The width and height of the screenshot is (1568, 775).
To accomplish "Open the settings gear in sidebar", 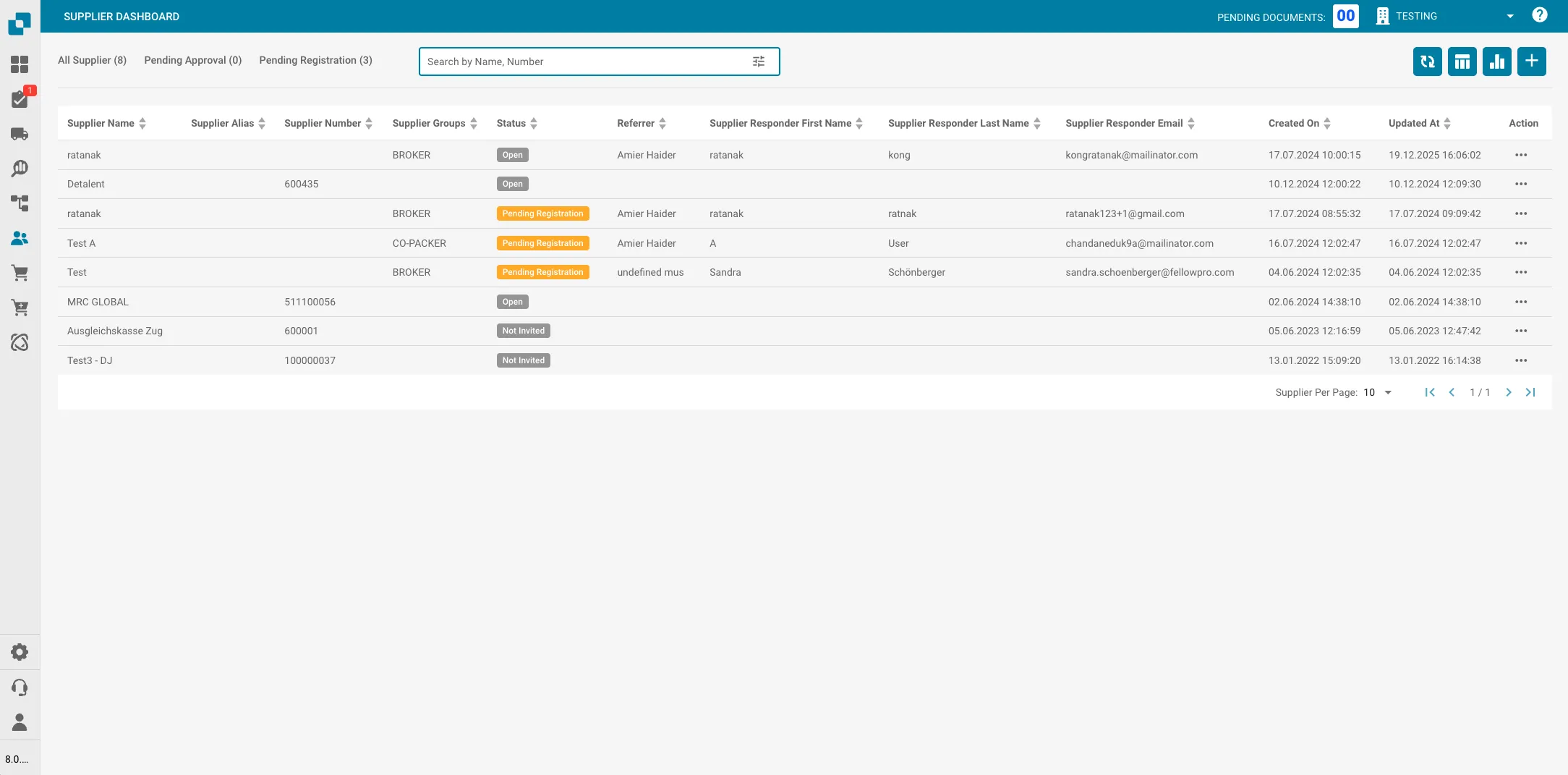I will point(20,652).
